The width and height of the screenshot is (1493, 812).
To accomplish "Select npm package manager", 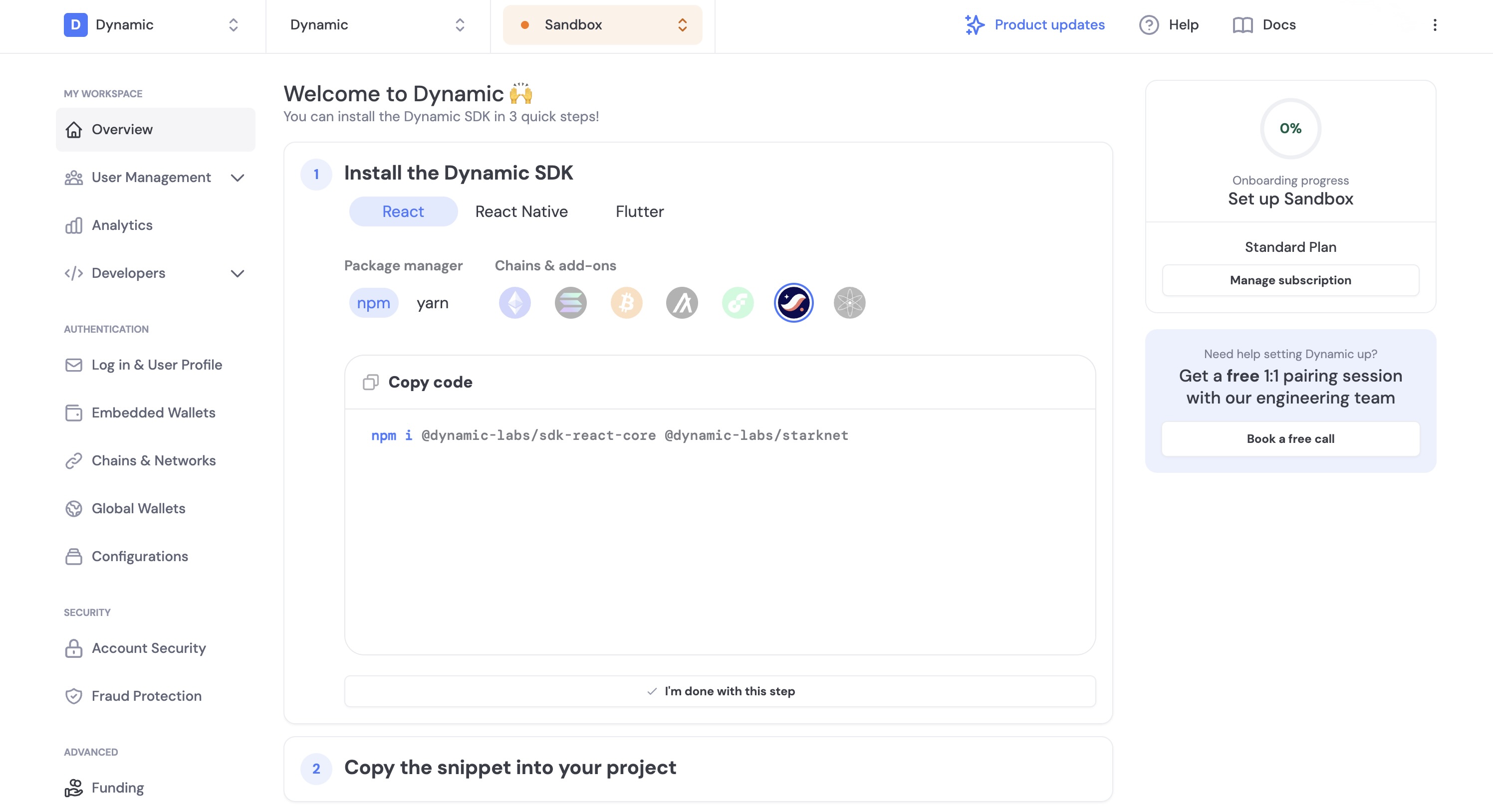I will pos(373,302).
